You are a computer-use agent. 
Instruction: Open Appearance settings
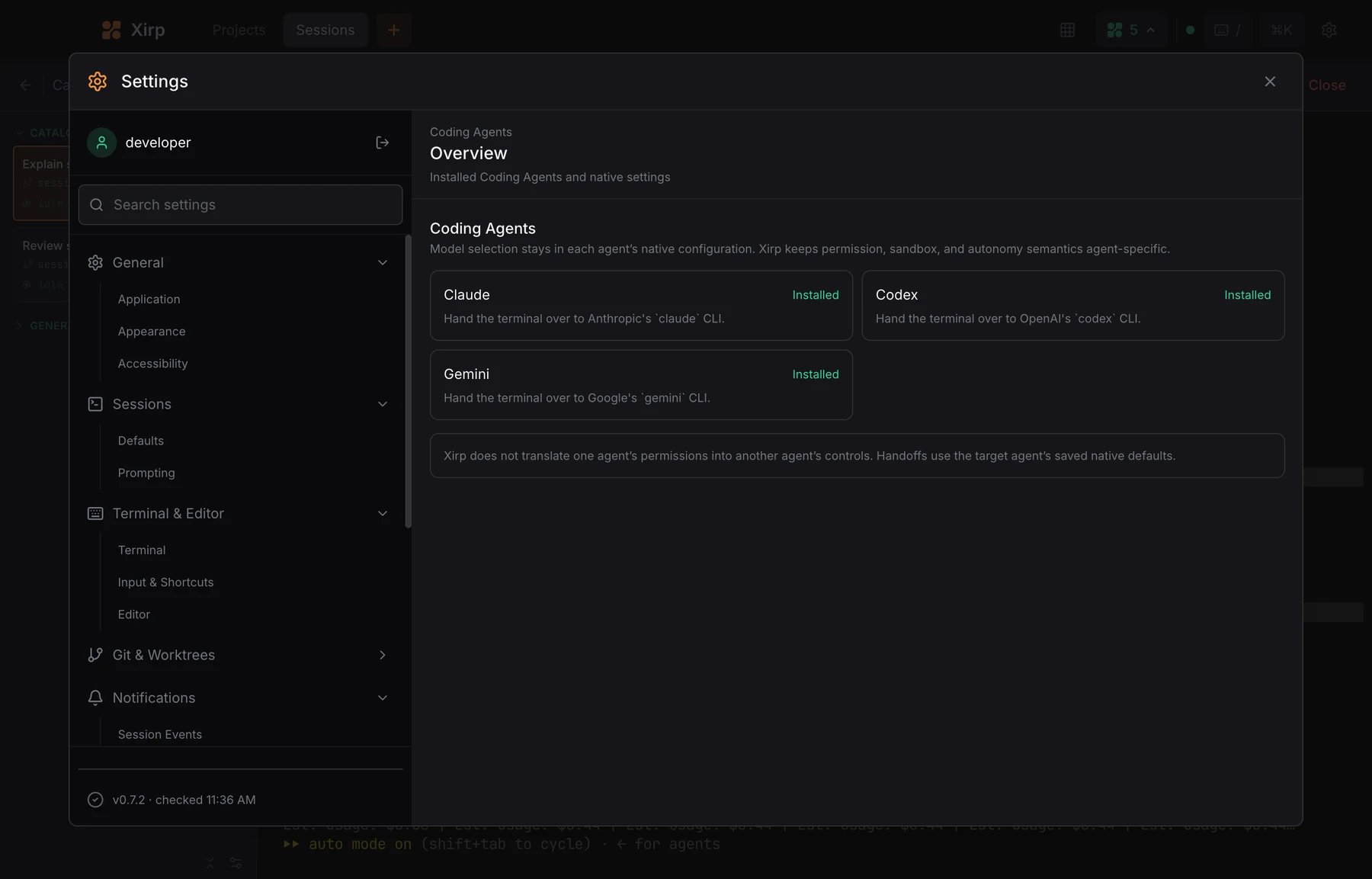point(152,332)
